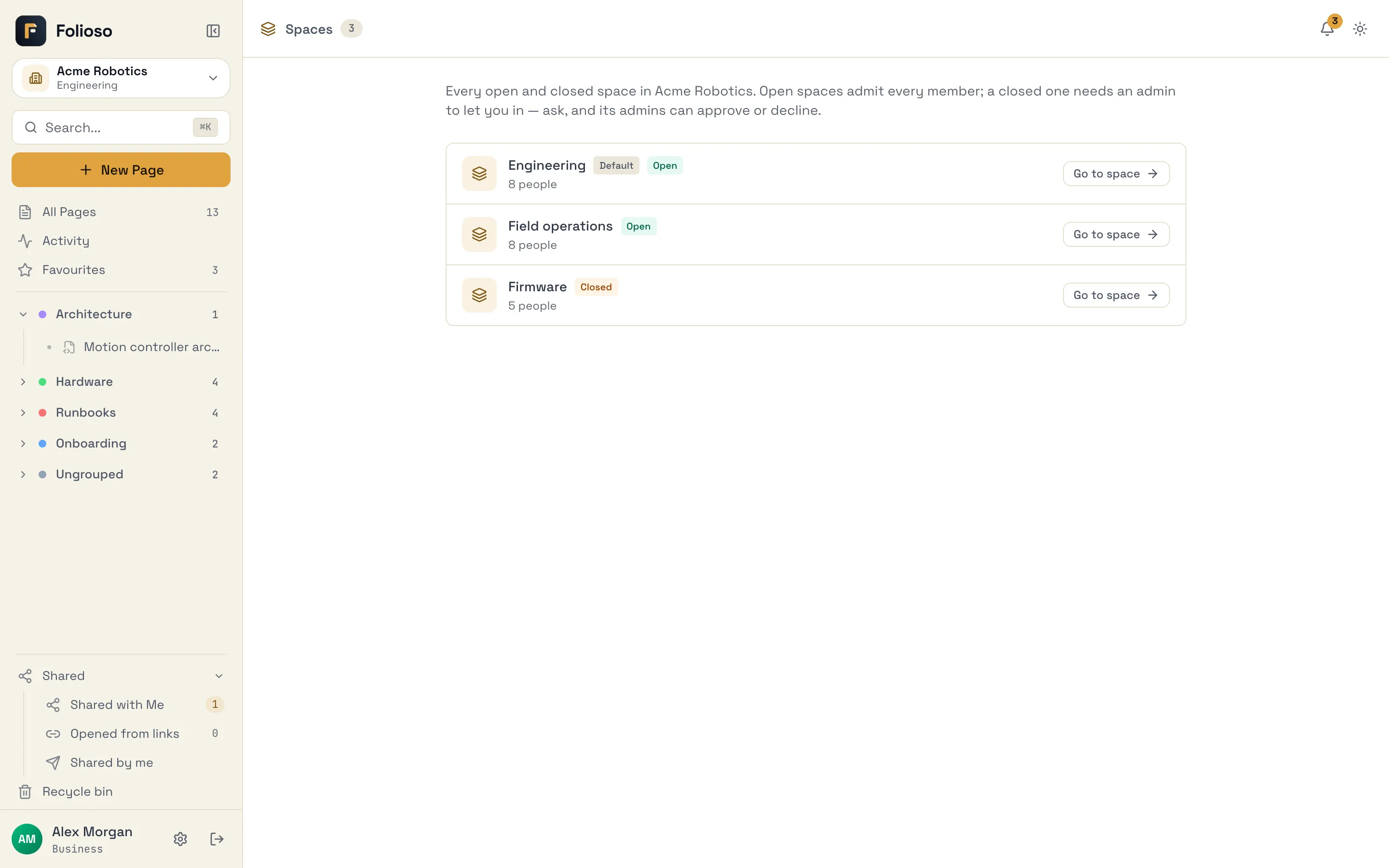1389x868 pixels.
Task: Click the All Pages document icon
Action: [x=25, y=212]
